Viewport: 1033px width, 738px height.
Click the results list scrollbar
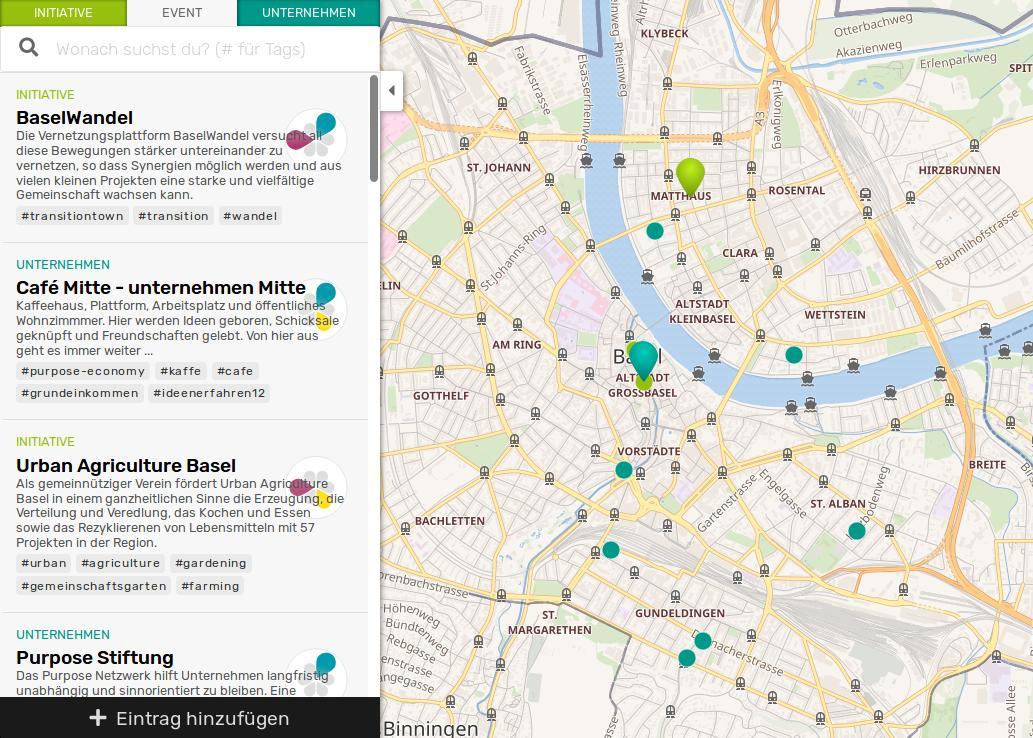coord(374,130)
